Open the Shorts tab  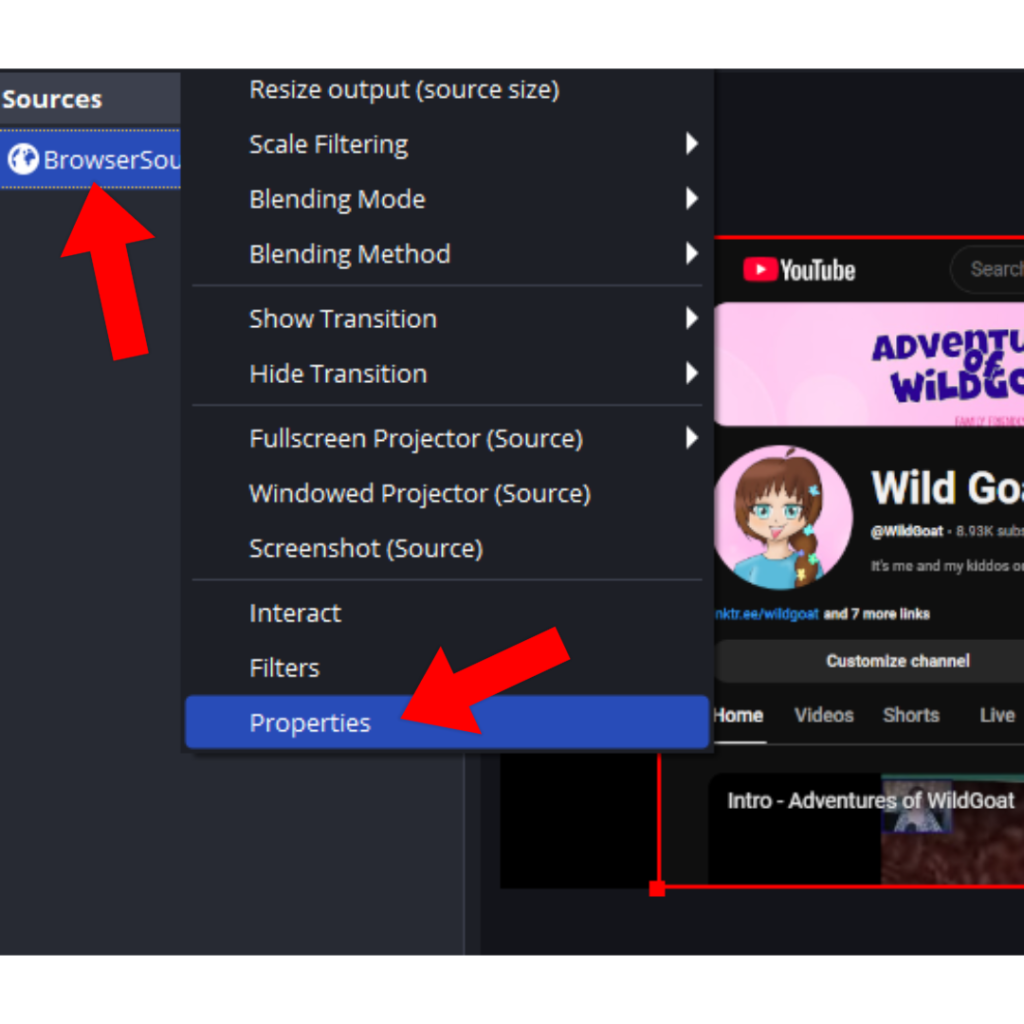pos(911,715)
